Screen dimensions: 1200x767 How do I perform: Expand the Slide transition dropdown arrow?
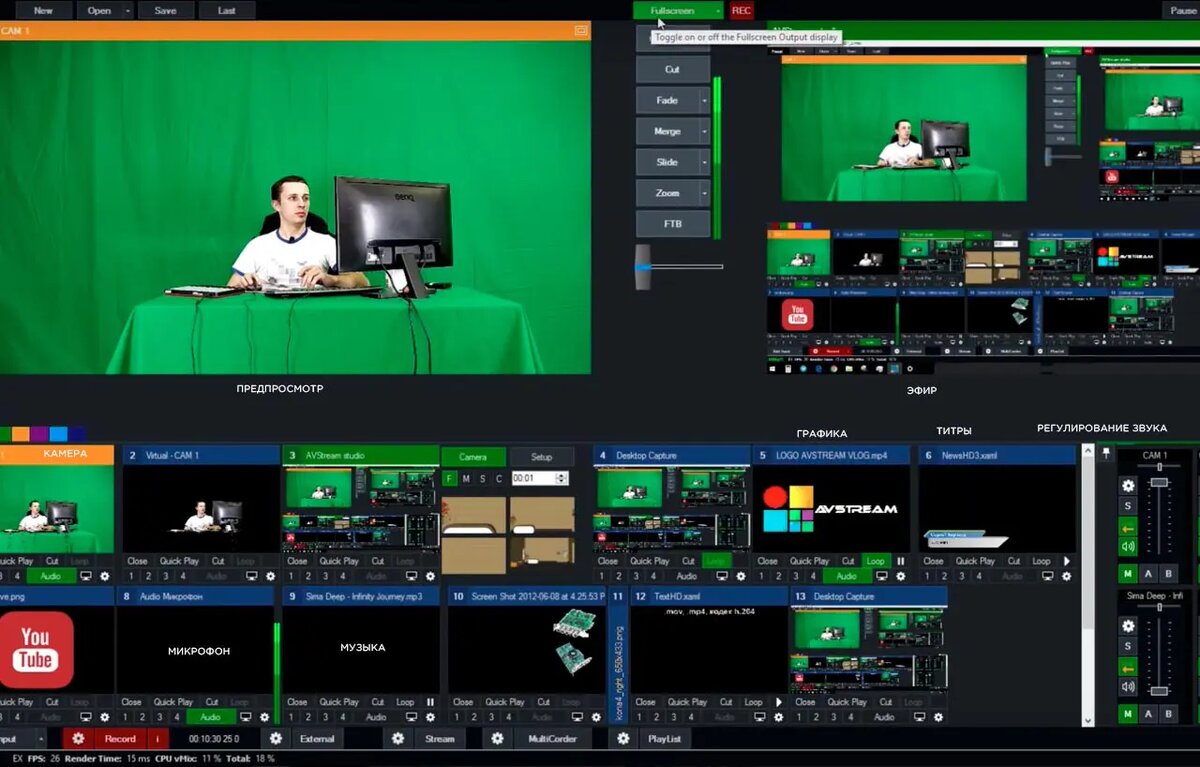coord(705,162)
